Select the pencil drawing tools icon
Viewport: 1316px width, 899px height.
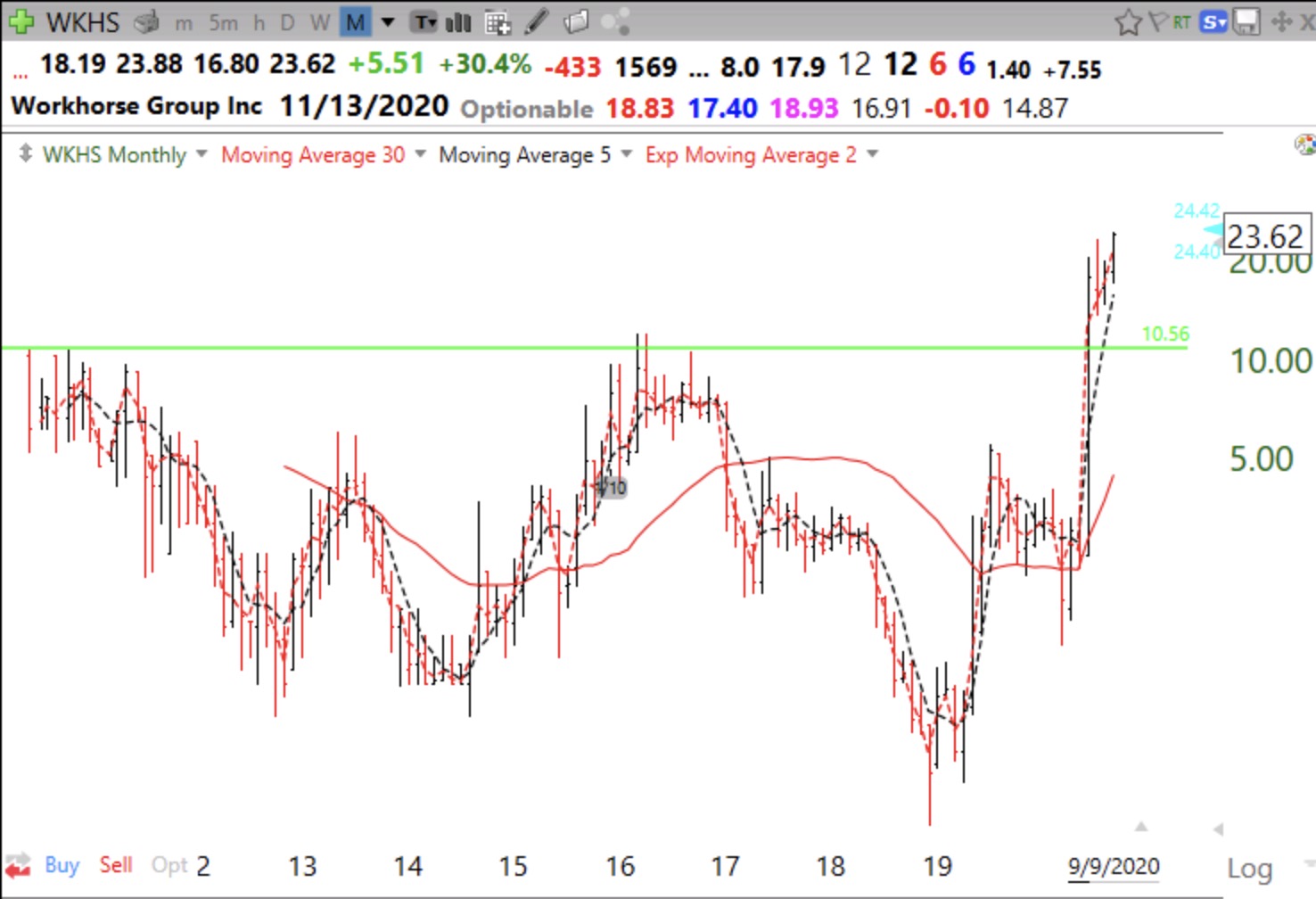[x=536, y=21]
